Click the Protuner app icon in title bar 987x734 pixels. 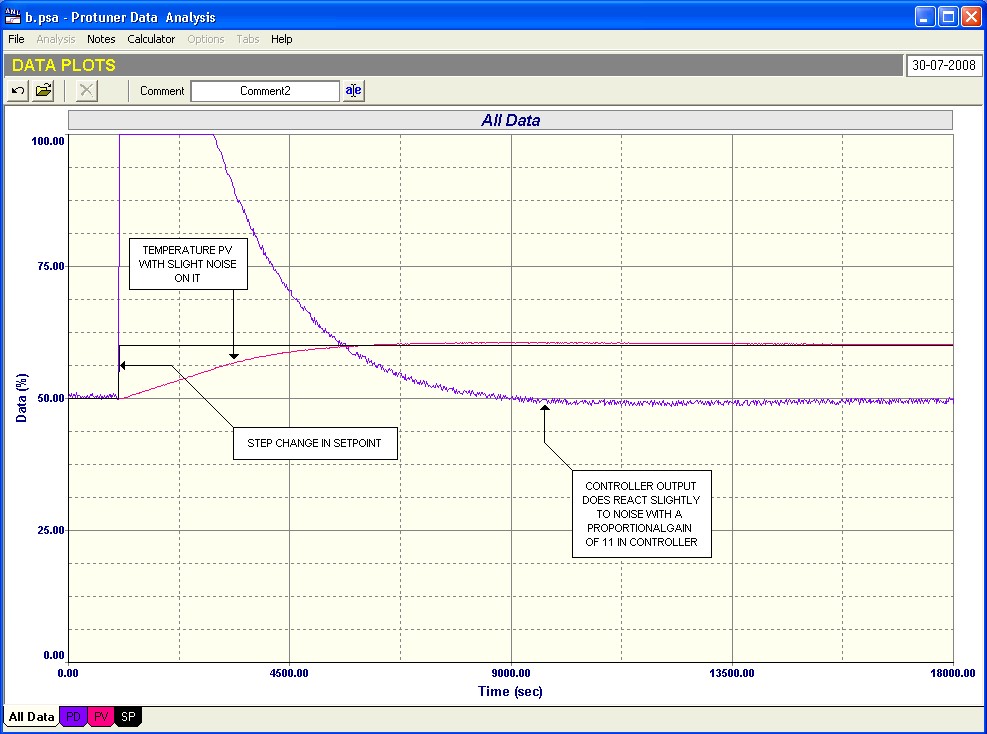pos(13,17)
